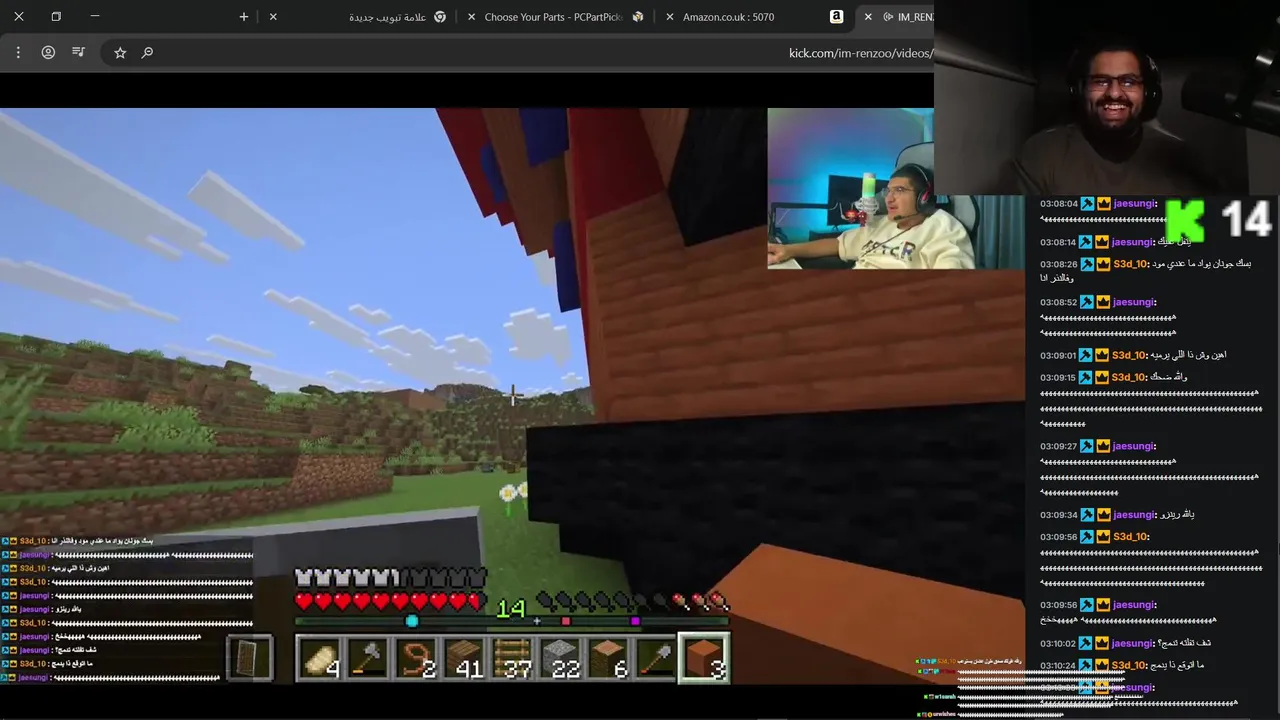Bookmark this page with the star icon
Viewport: 1280px width, 720px height.
coord(120,52)
